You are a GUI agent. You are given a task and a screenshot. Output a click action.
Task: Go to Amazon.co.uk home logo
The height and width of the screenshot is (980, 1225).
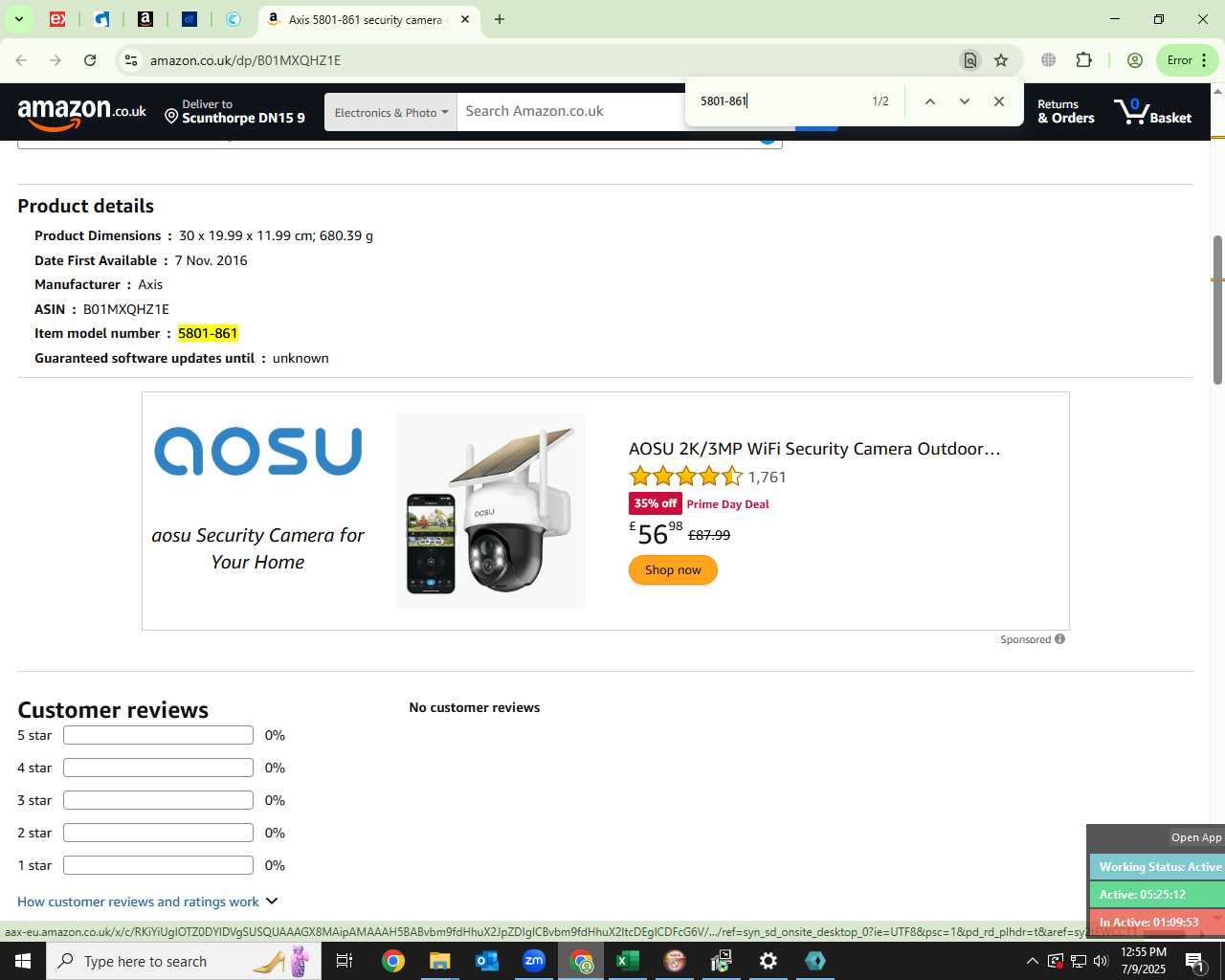pos(82,113)
